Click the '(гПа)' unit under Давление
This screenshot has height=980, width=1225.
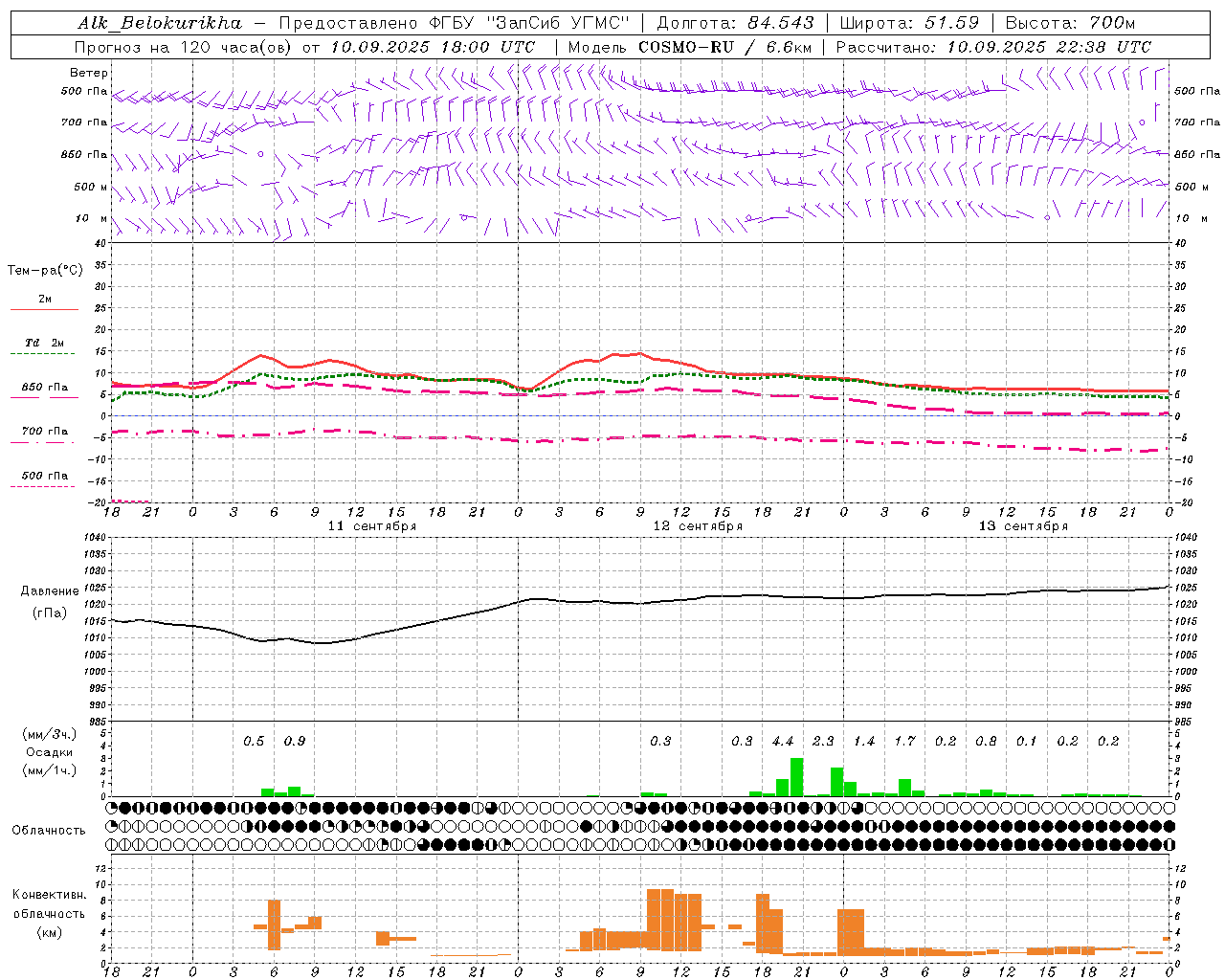(50, 613)
